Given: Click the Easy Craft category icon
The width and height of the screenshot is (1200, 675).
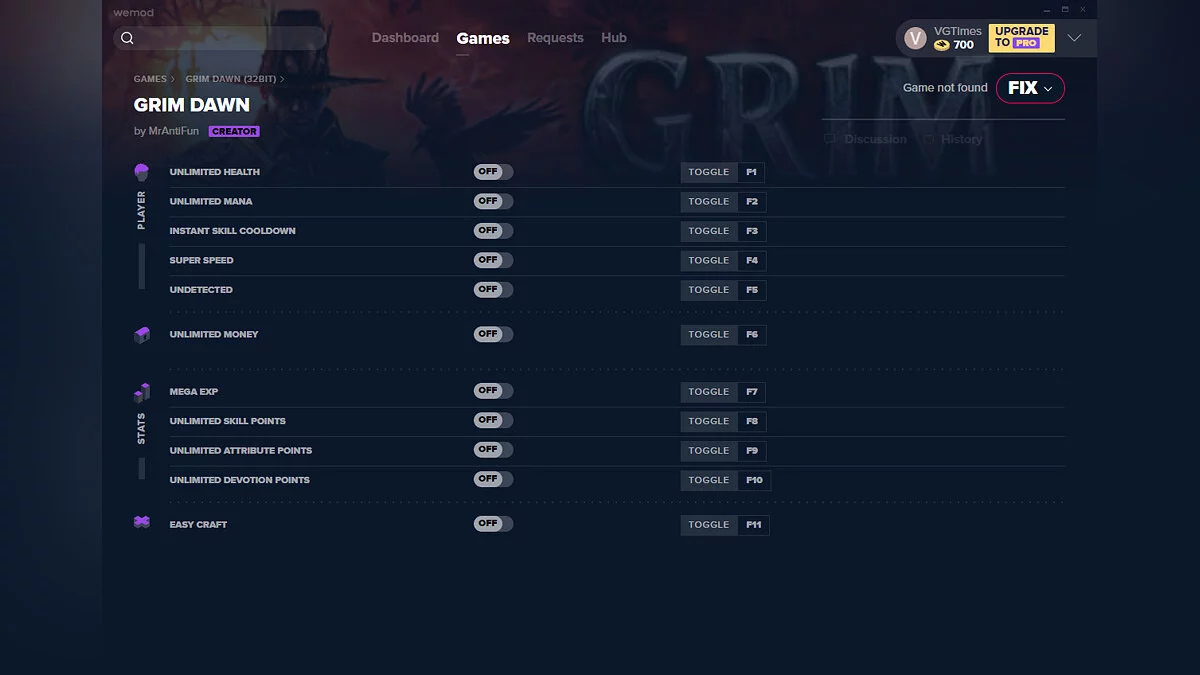Looking at the screenshot, I should tap(141, 523).
